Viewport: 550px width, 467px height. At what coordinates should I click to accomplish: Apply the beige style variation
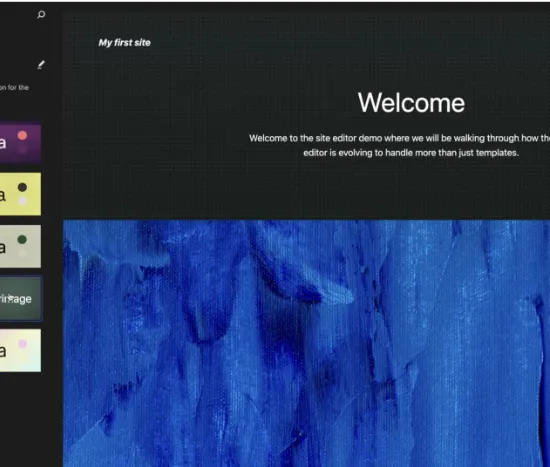click(x=20, y=246)
